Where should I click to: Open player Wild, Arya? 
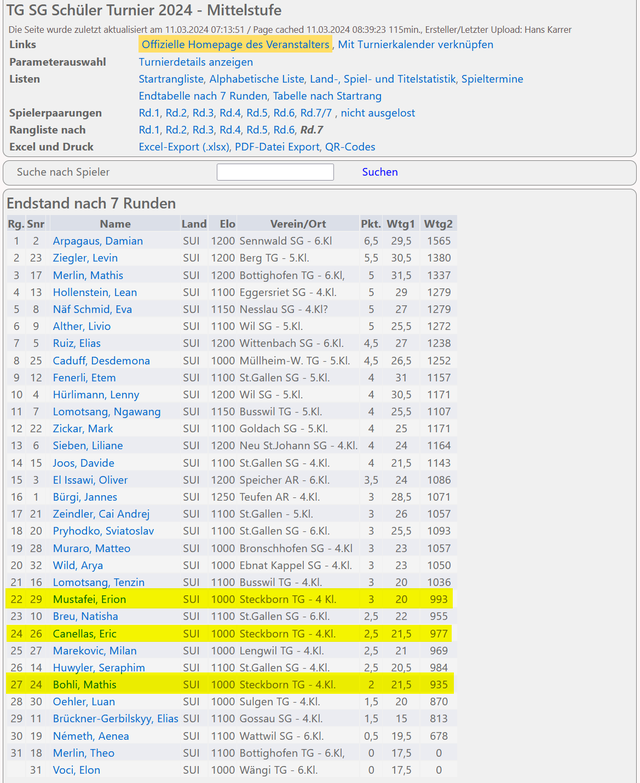[78, 565]
